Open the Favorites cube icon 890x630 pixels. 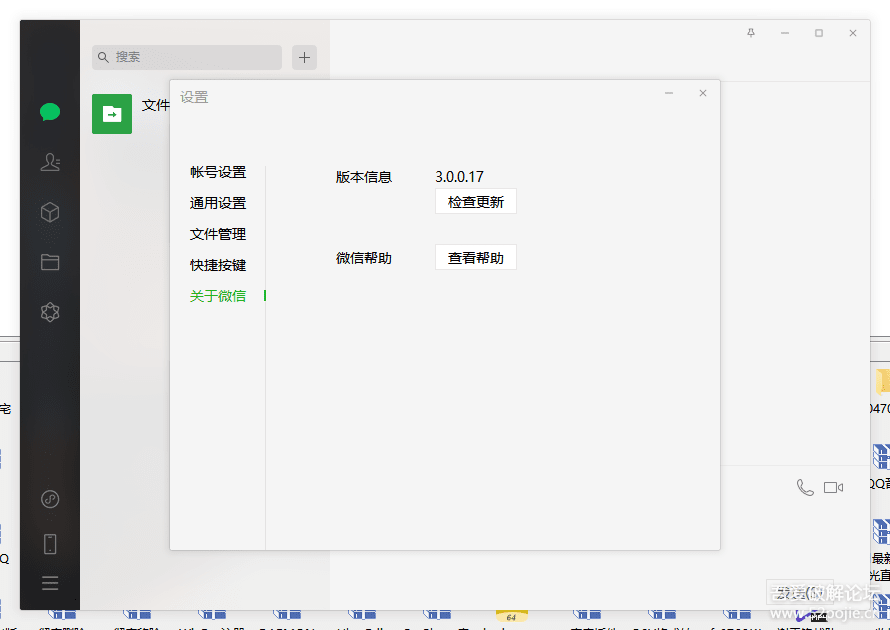click(50, 212)
